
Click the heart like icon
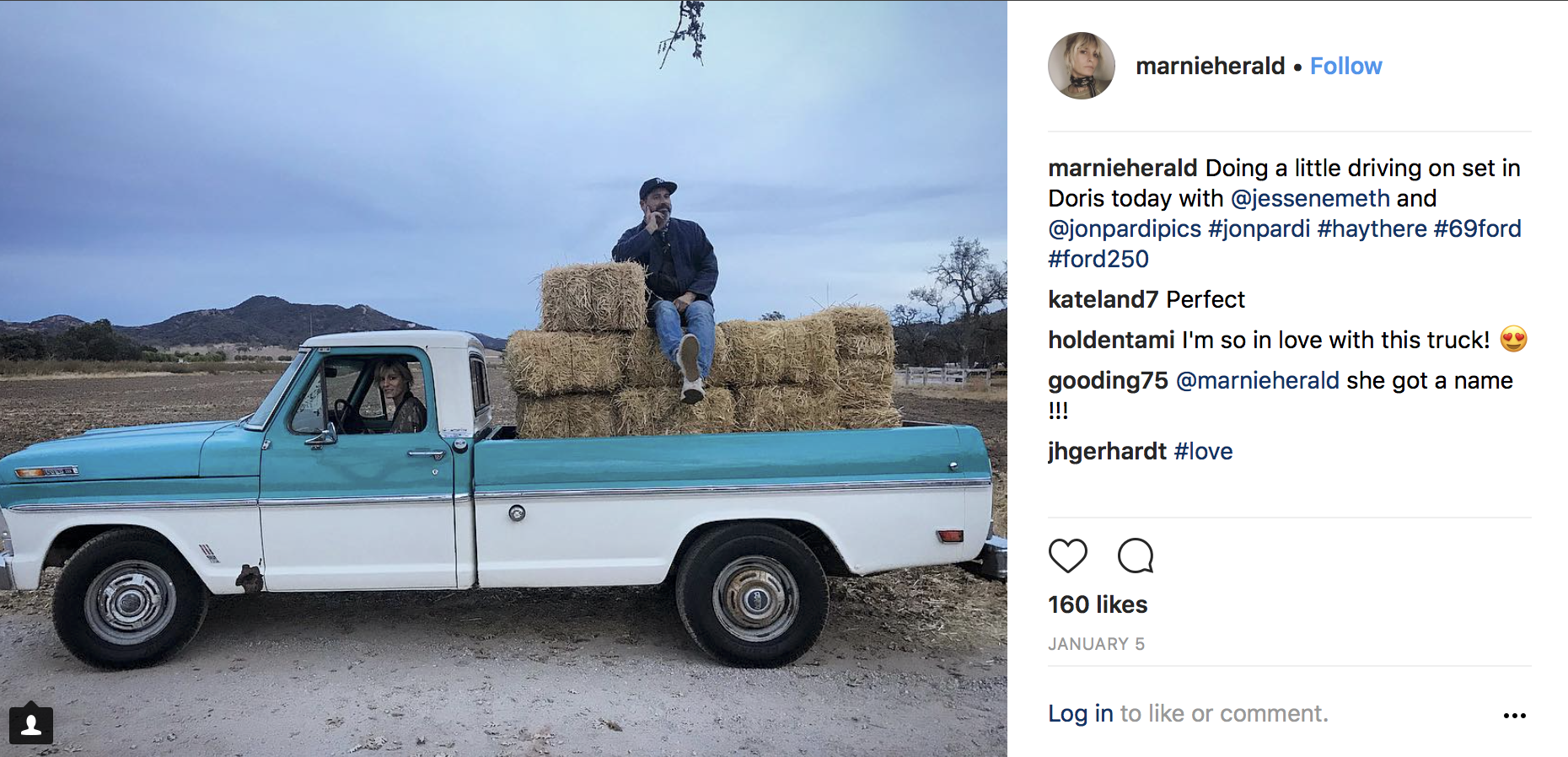1067,556
